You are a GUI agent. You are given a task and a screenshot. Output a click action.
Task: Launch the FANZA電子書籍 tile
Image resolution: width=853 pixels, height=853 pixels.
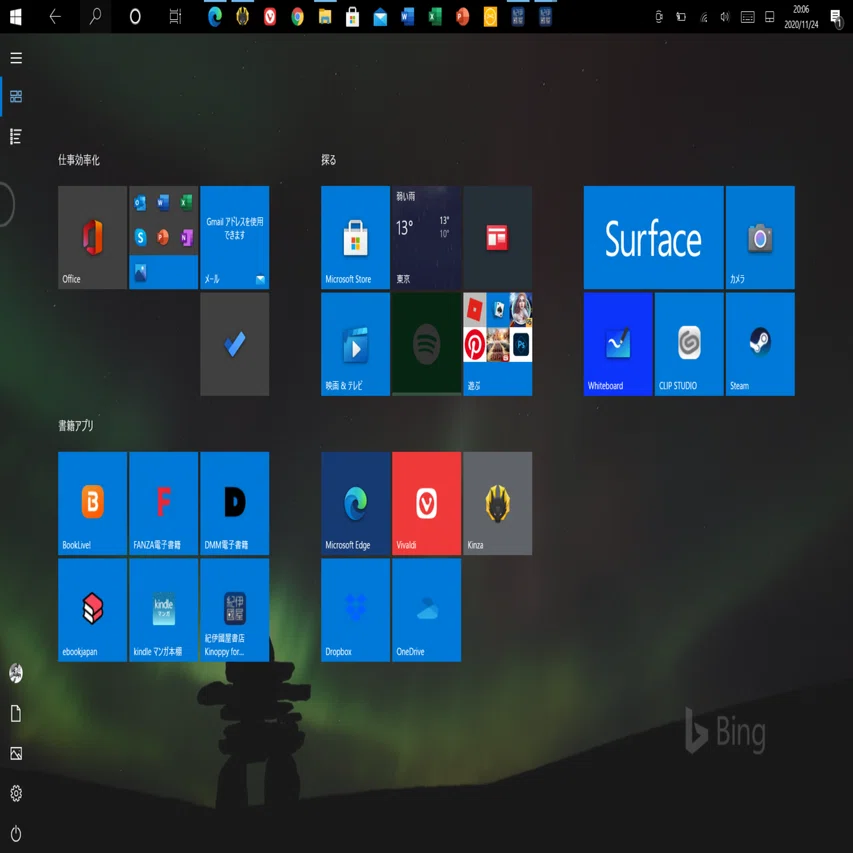pyautogui.click(x=163, y=503)
